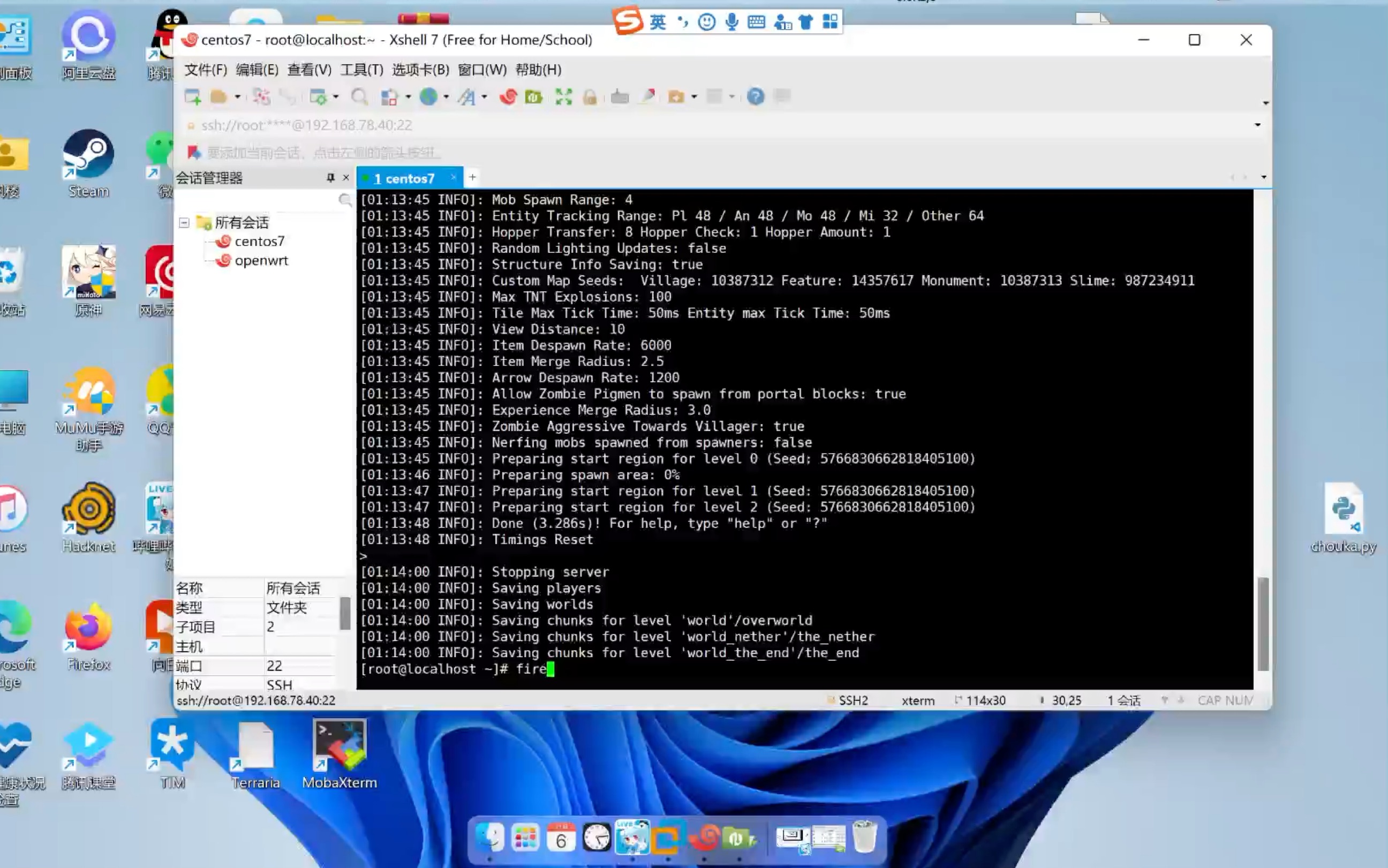Select the openwrt session in the tree

coord(261,261)
